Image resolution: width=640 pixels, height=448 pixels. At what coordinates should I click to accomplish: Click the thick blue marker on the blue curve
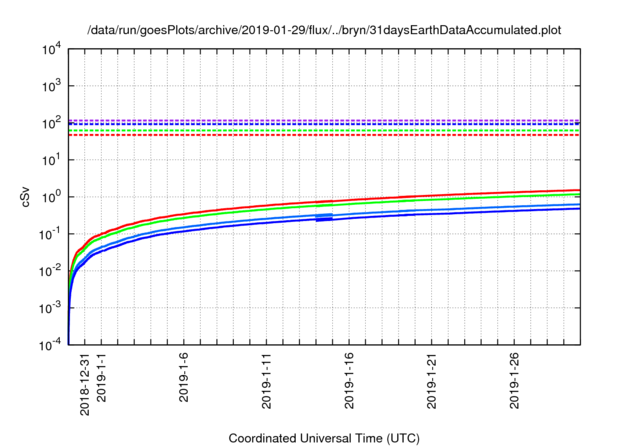click(x=324, y=217)
